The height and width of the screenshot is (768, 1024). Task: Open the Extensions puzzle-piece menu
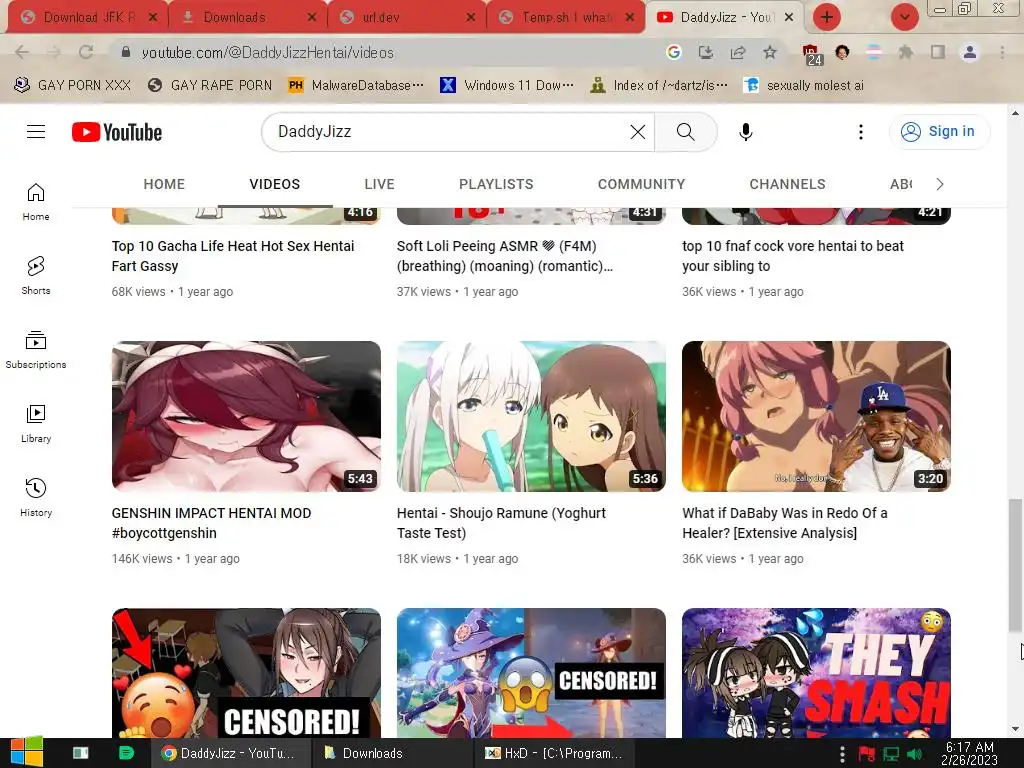tap(906, 52)
